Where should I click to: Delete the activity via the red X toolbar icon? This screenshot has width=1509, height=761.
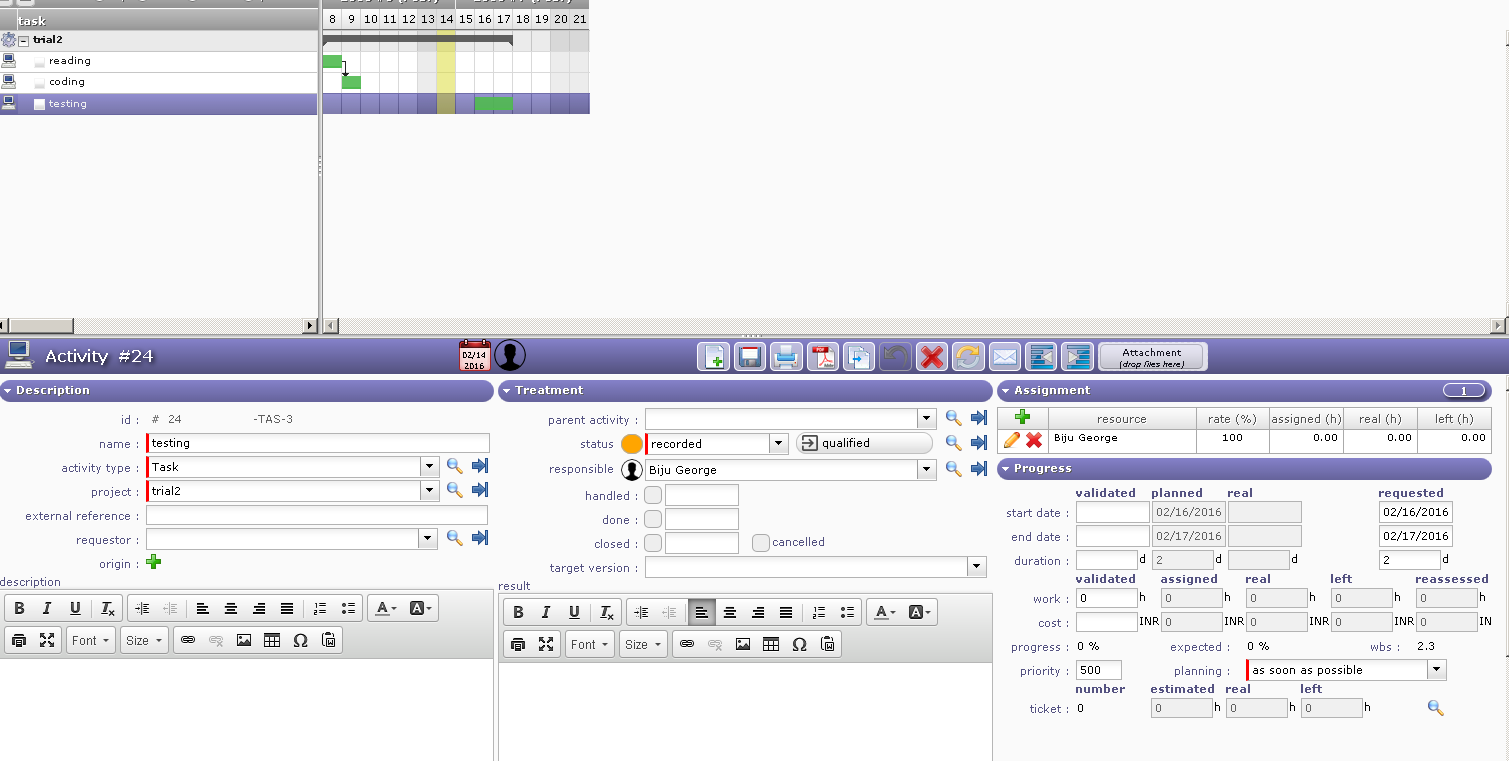pyautogui.click(x=932, y=357)
